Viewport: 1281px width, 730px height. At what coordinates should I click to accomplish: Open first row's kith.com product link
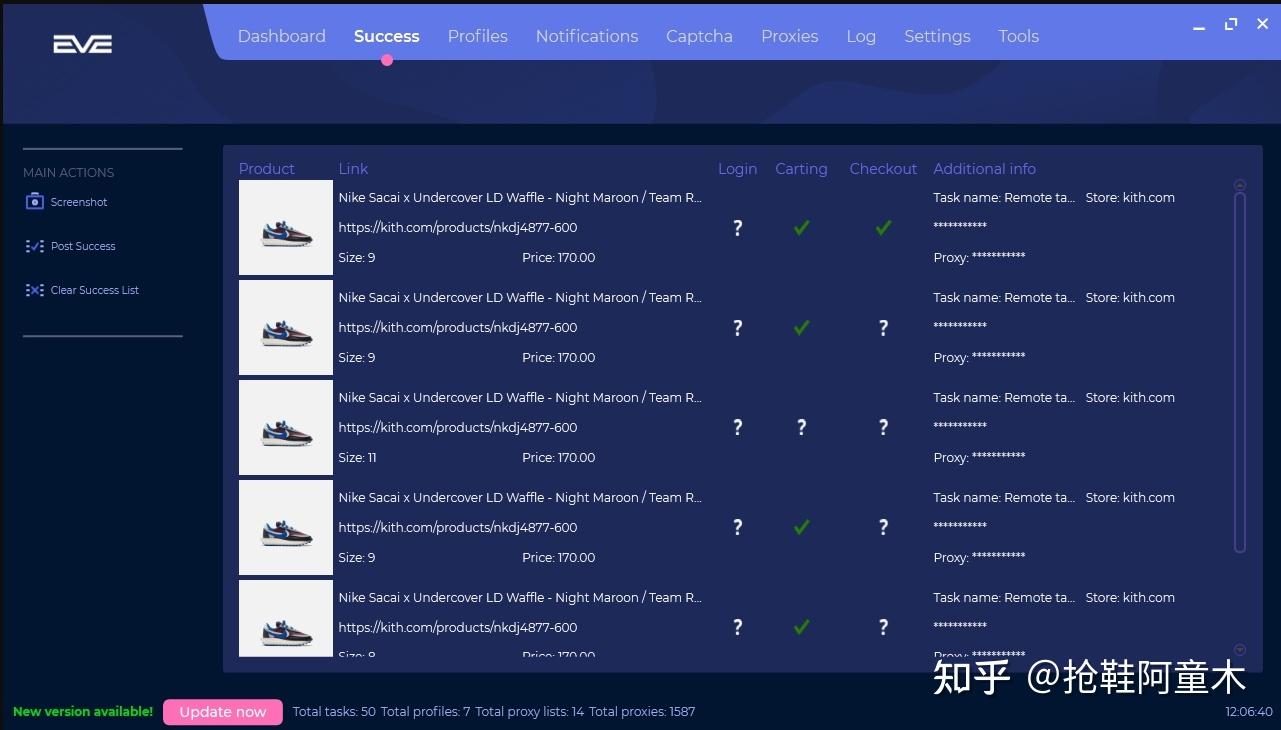coord(457,228)
